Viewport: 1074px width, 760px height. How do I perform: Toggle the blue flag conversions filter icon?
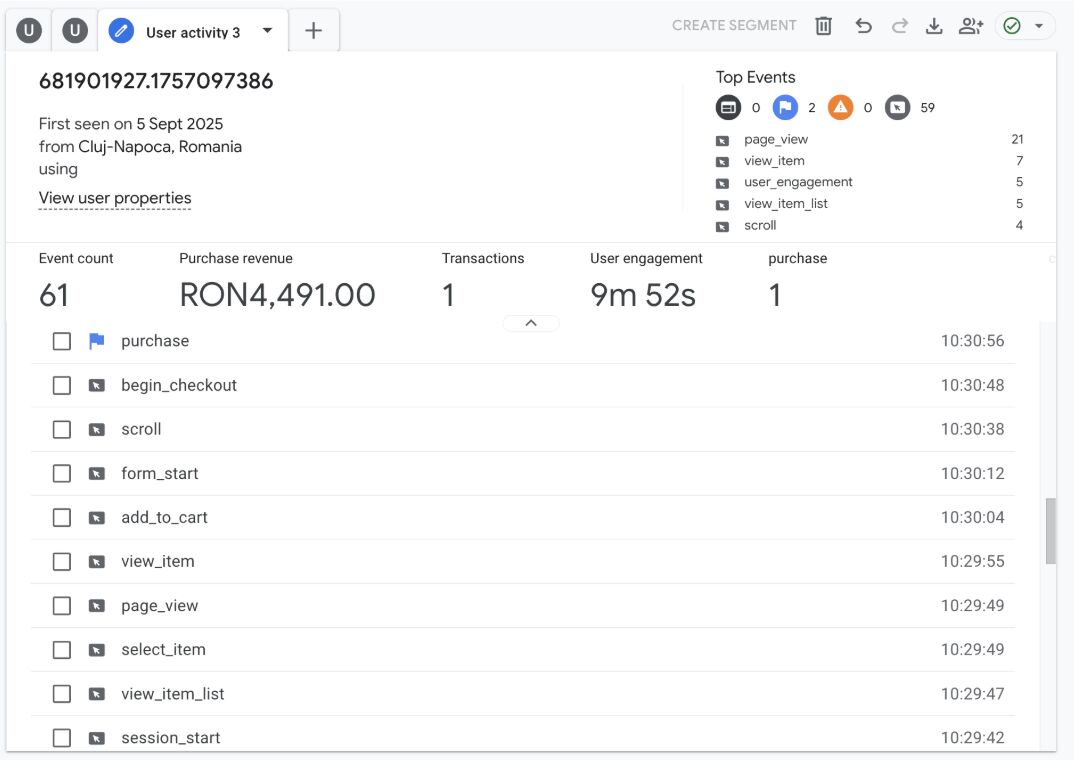[785, 107]
